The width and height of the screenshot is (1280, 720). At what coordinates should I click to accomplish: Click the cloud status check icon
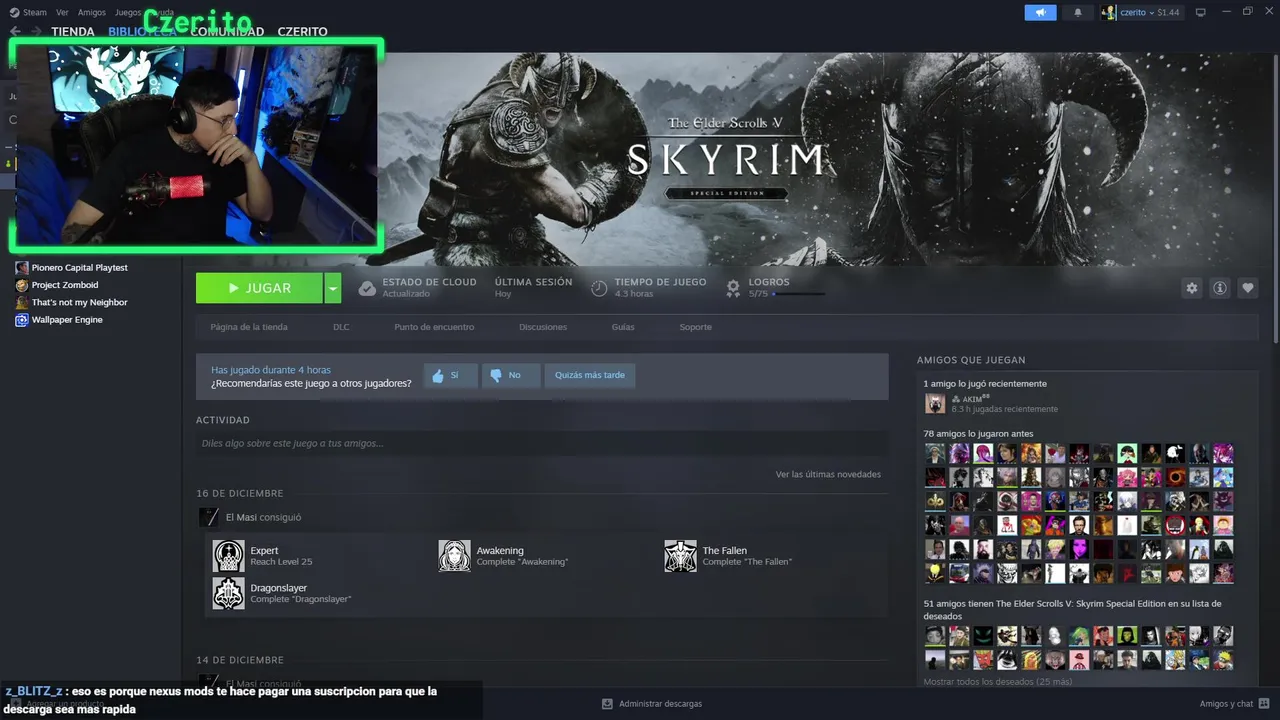(x=367, y=288)
